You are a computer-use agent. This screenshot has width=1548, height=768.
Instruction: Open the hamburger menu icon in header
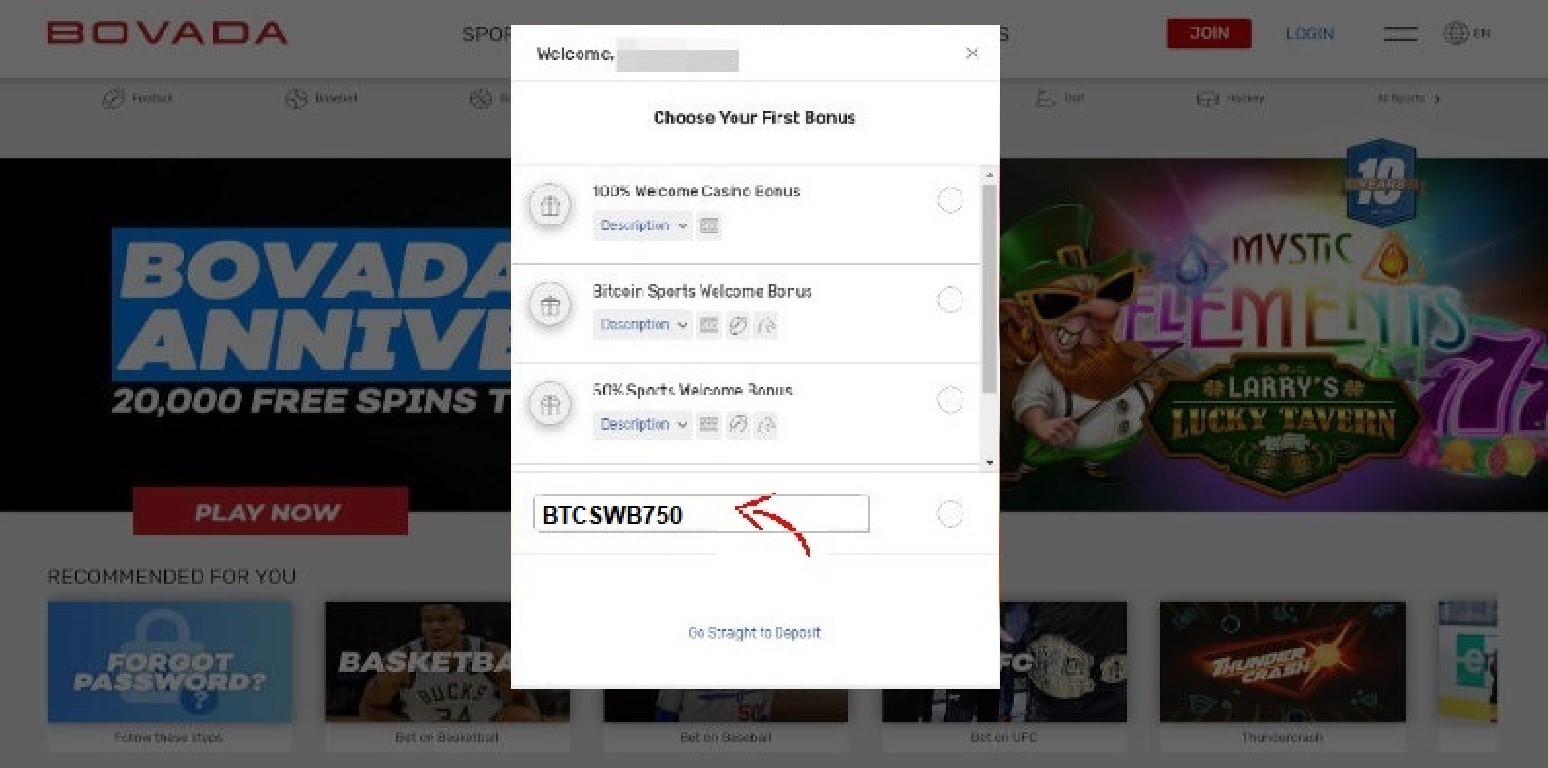click(x=1400, y=34)
